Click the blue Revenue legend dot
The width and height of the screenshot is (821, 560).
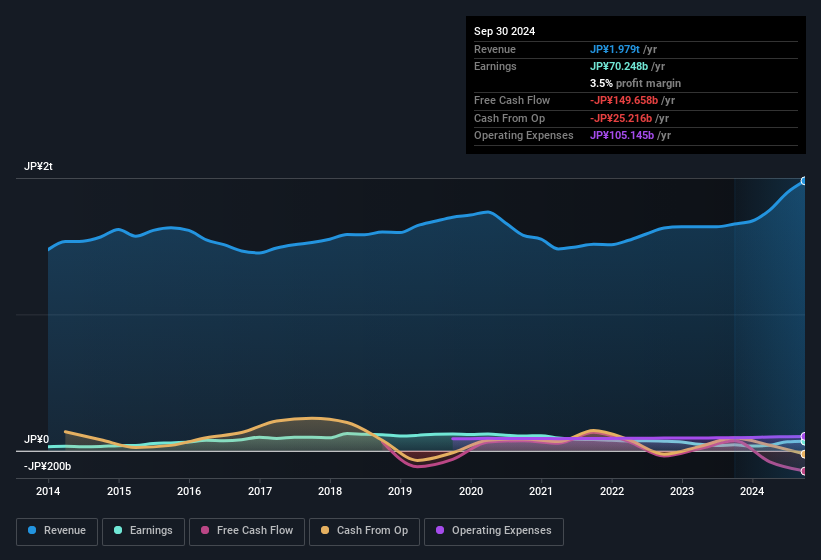(x=31, y=530)
